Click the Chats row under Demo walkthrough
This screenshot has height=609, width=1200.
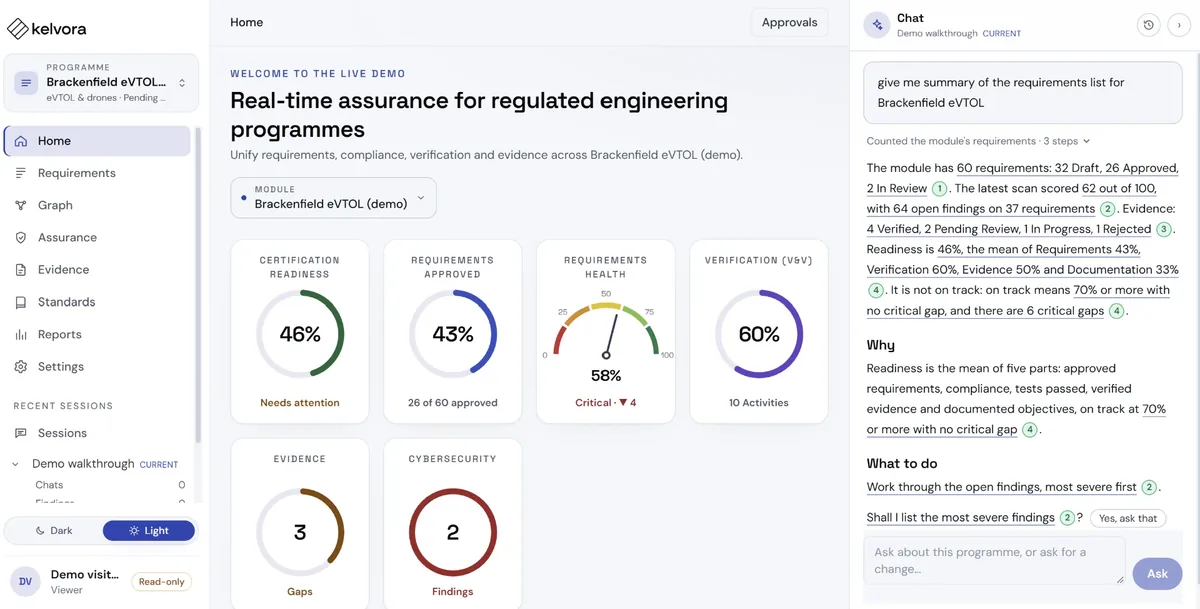point(110,485)
